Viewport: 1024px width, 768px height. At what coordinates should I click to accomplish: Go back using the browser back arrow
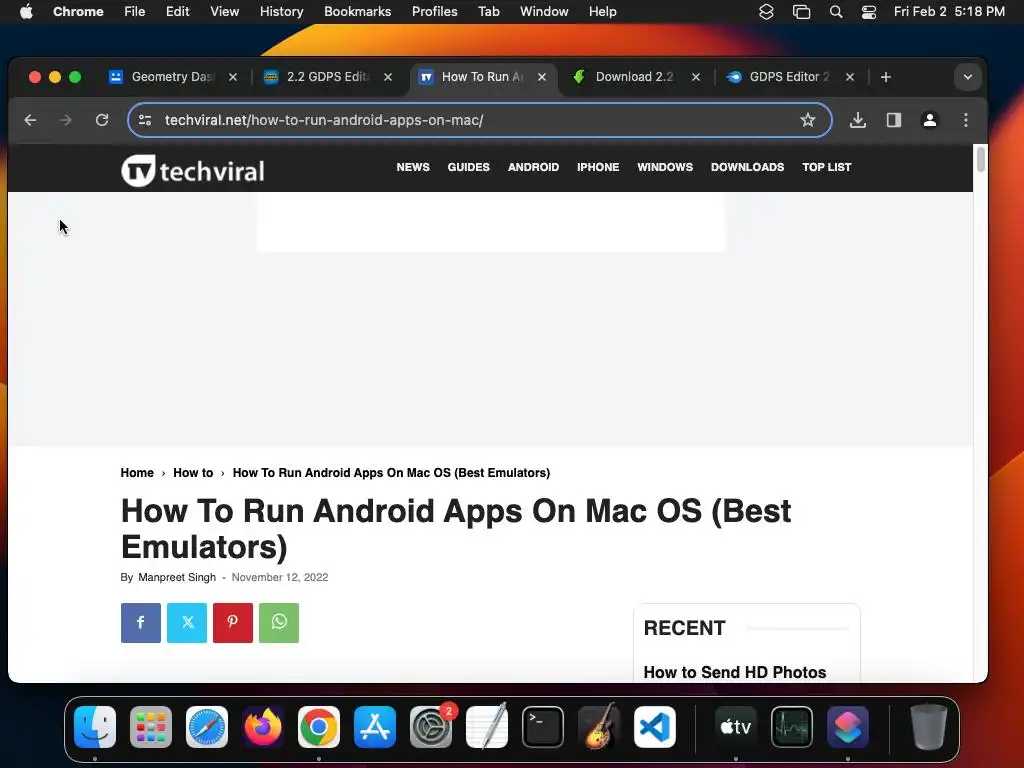coord(30,120)
